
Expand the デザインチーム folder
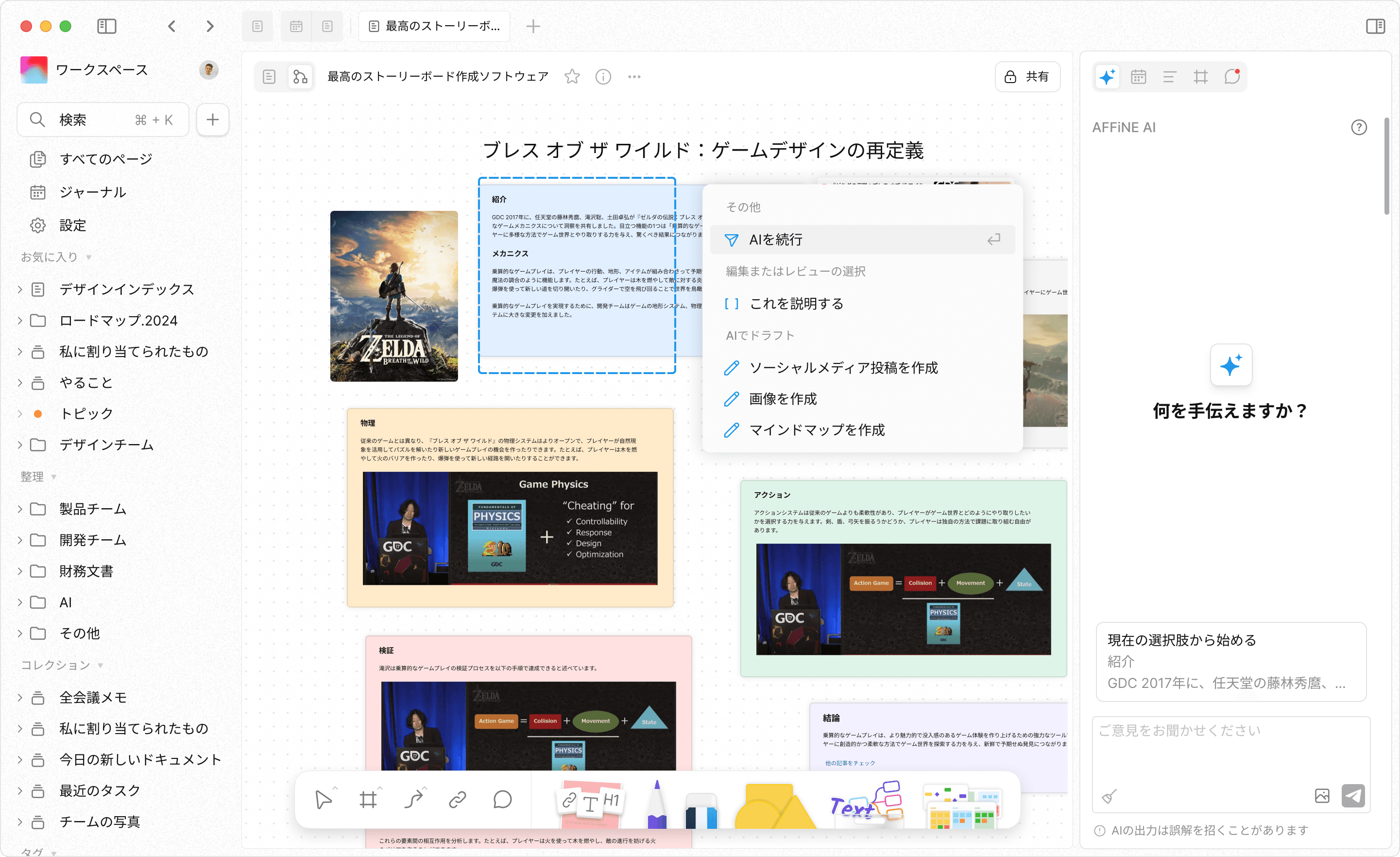tap(20, 445)
